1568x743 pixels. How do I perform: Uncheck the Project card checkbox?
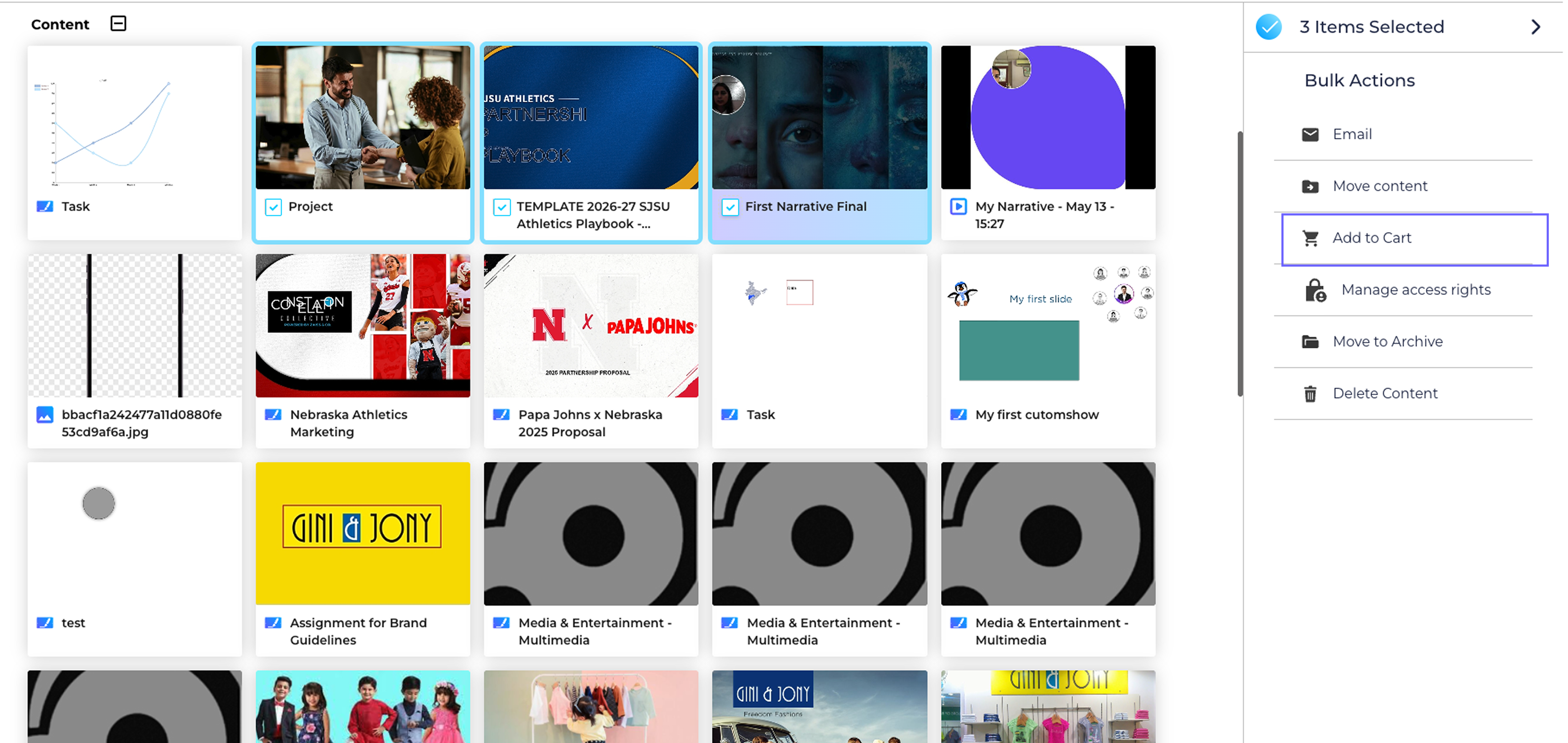[273, 208]
